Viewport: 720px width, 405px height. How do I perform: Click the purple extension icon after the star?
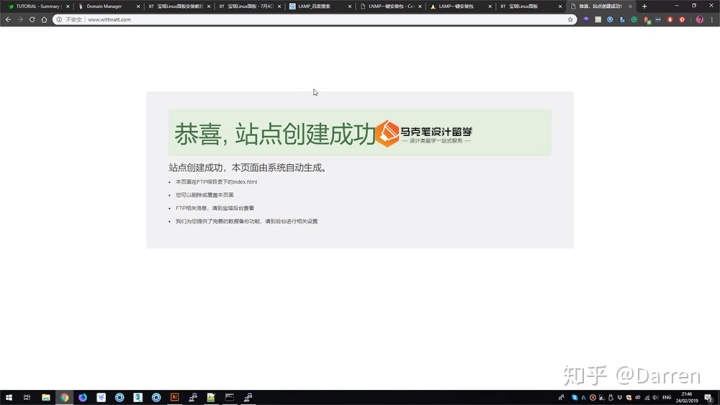(x=586, y=20)
